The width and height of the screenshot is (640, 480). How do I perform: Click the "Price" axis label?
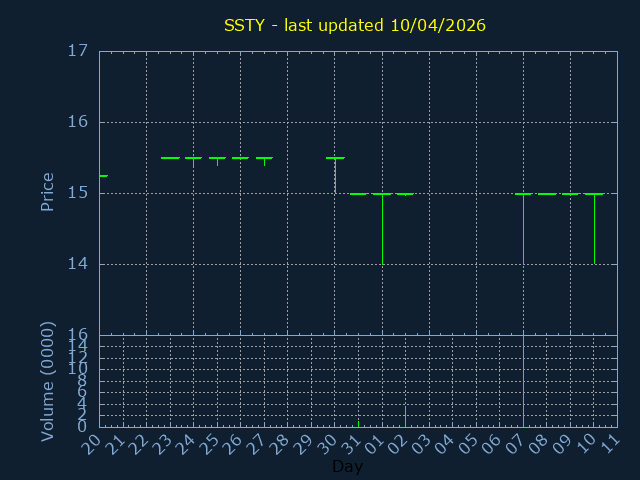[x=47, y=192]
